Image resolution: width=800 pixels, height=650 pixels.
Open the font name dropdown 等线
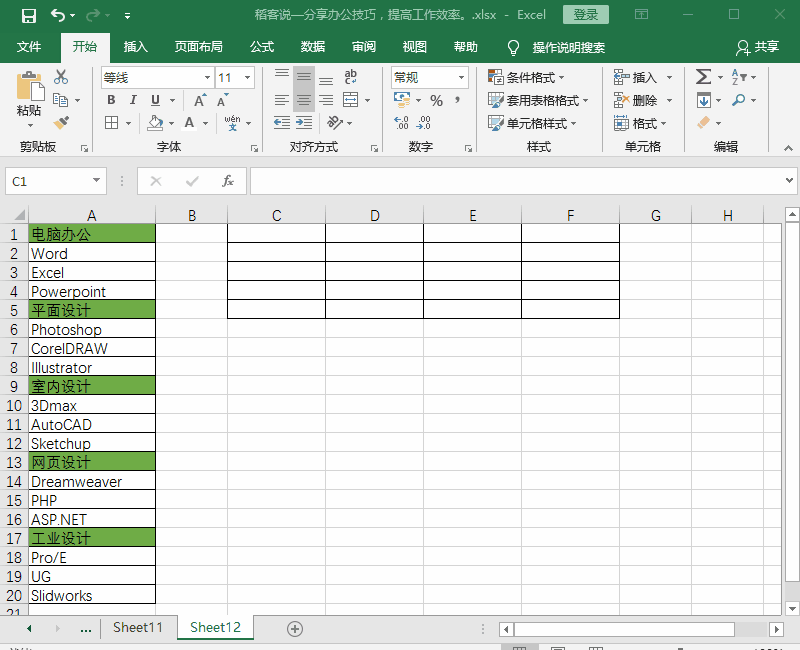click(x=207, y=78)
